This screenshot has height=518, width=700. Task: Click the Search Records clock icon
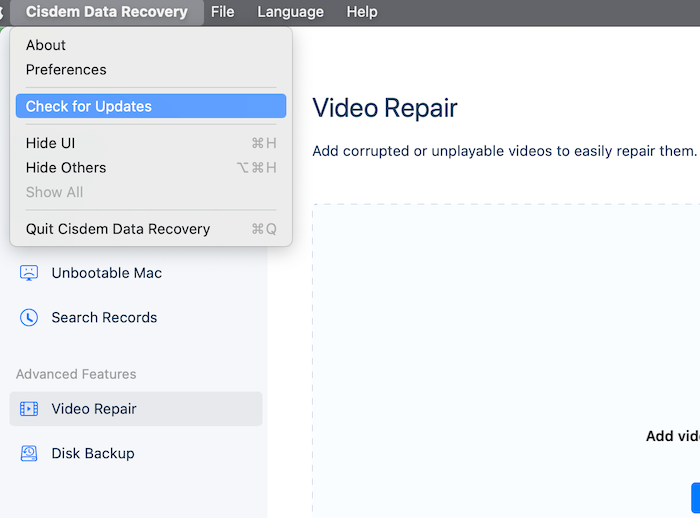29,318
